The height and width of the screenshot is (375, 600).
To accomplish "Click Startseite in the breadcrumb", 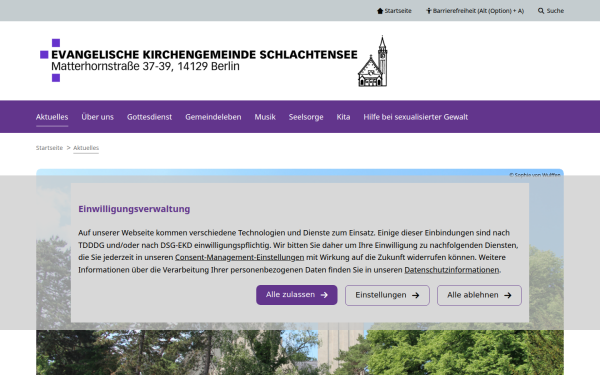I will [49, 148].
